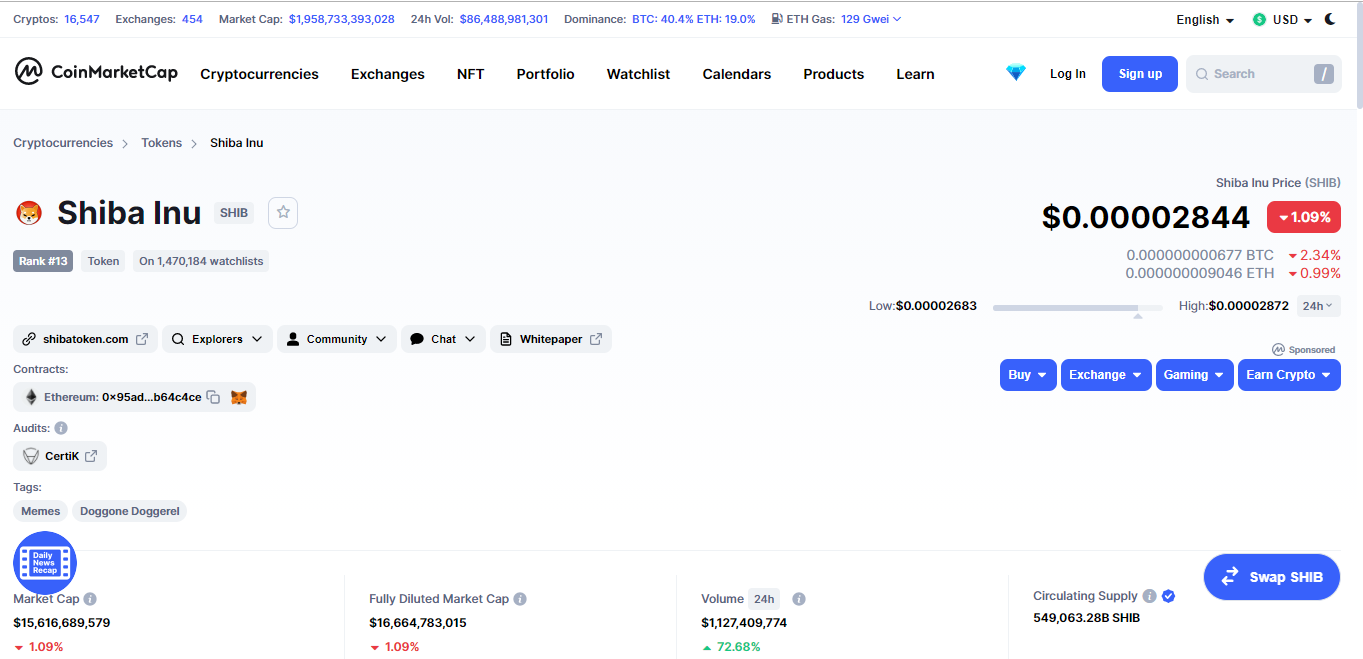Click the low-high price range bar
The height and width of the screenshot is (659, 1363).
(x=1077, y=307)
